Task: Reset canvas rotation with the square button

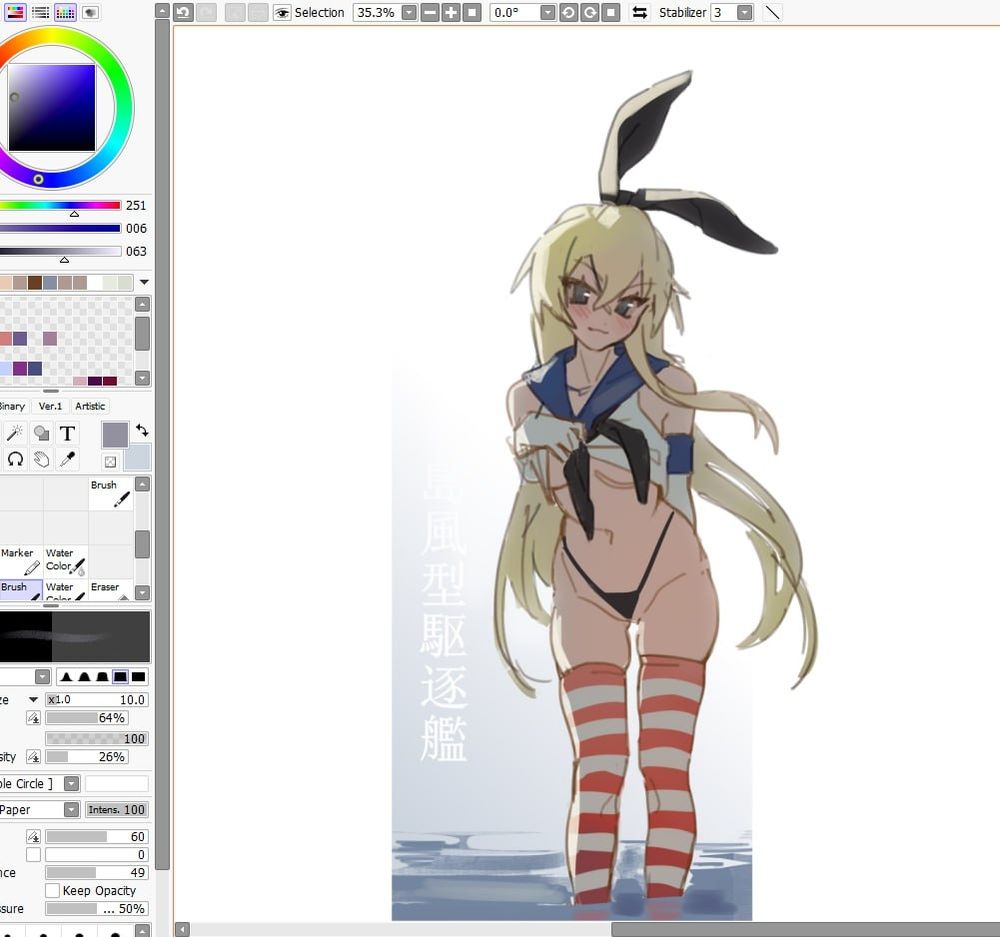Action: (611, 12)
